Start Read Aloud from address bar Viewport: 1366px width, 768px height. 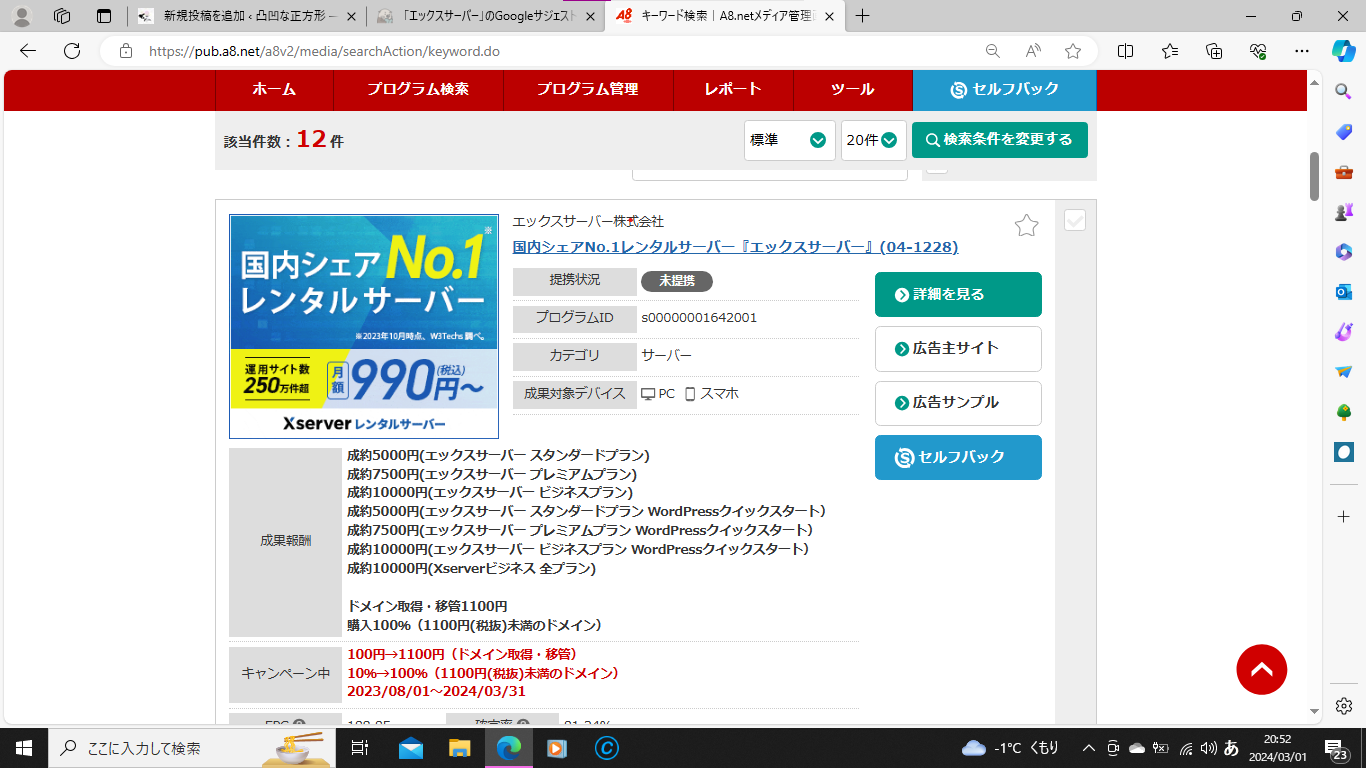1033,51
